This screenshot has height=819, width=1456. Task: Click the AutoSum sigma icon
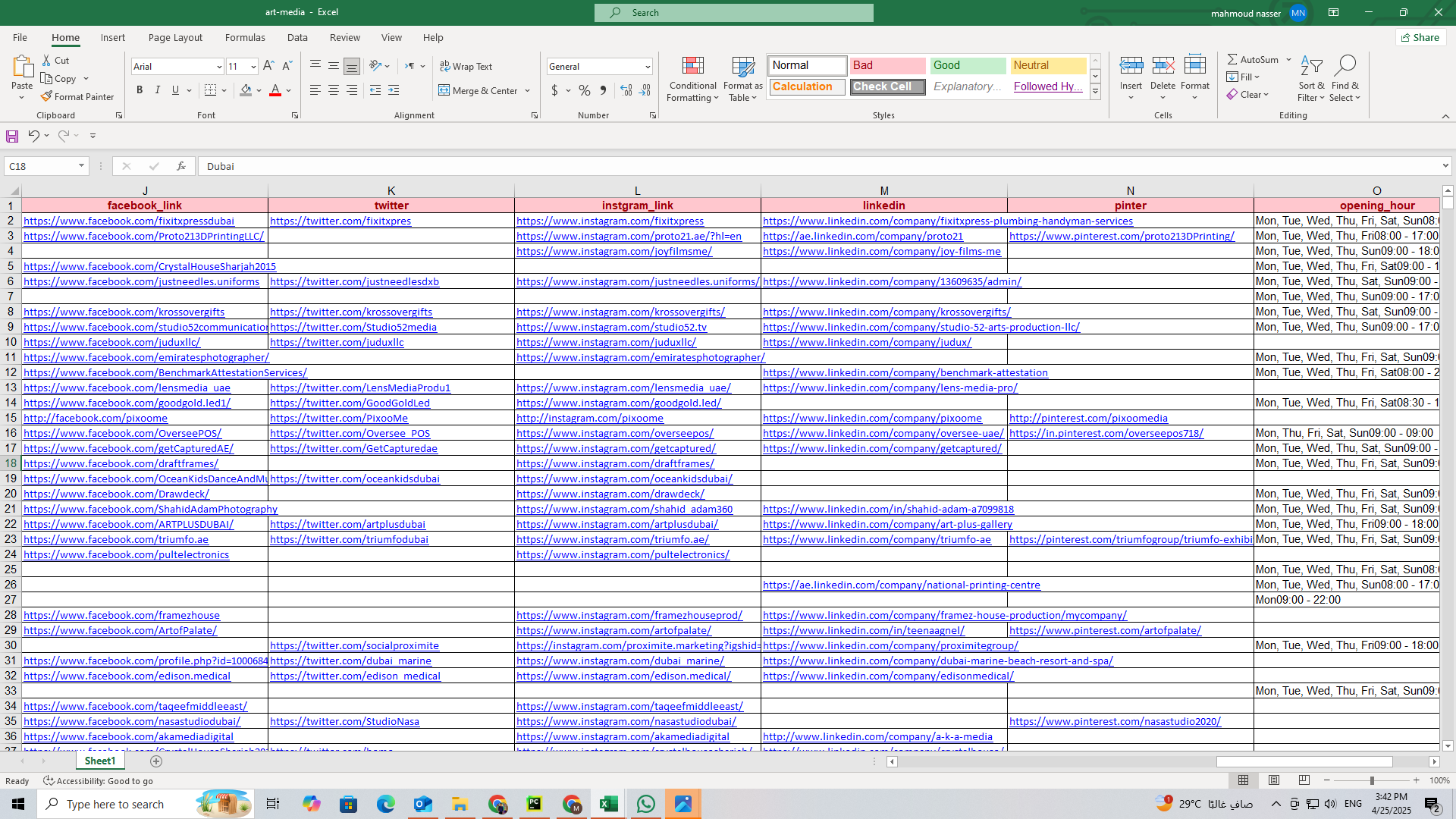coord(1232,59)
